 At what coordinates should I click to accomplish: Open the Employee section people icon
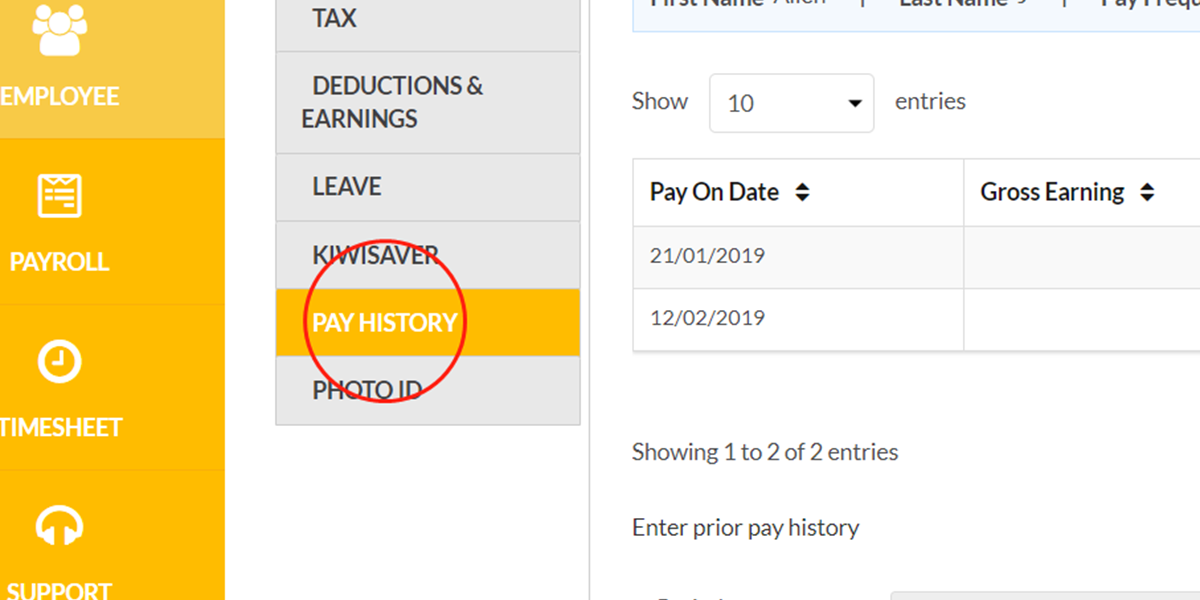click(60, 30)
